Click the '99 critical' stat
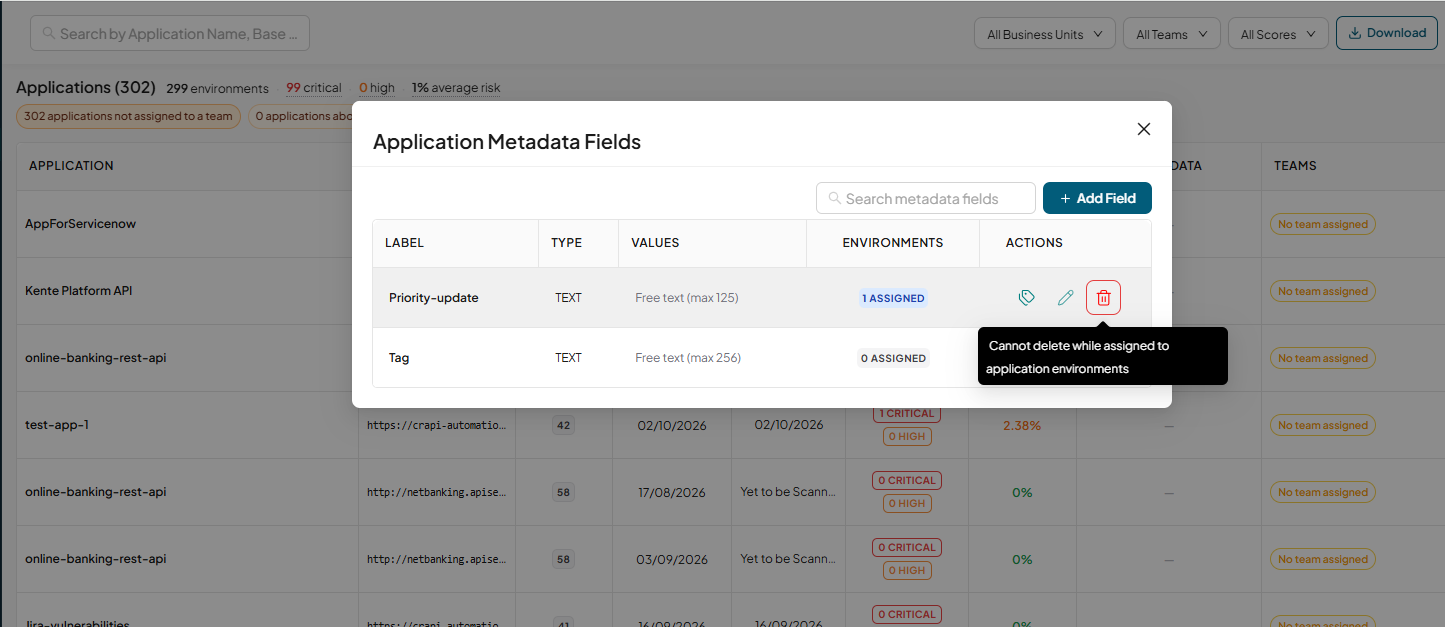1445x627 pixels. (313, 88)
